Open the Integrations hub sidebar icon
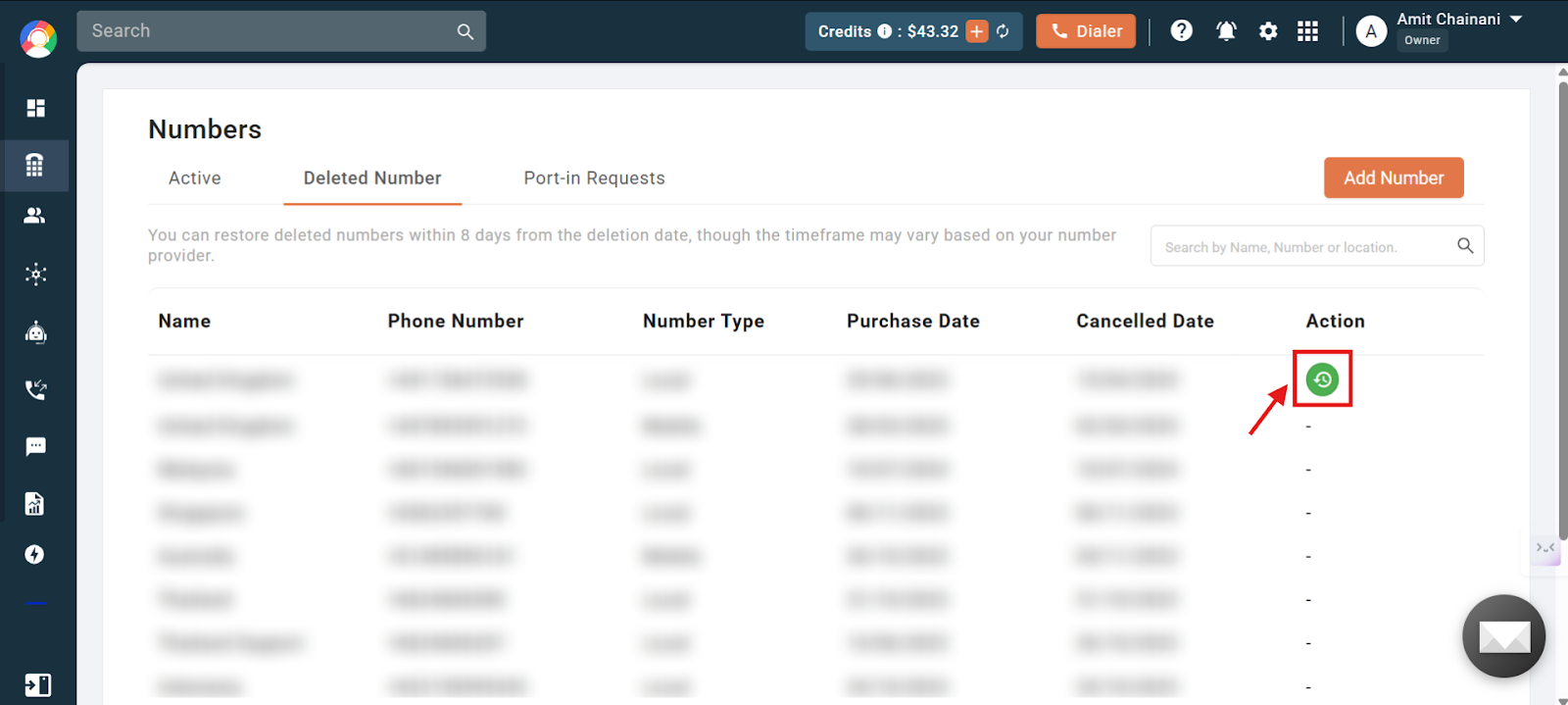This screenshot has height=705, width=1568. (36, 274)
